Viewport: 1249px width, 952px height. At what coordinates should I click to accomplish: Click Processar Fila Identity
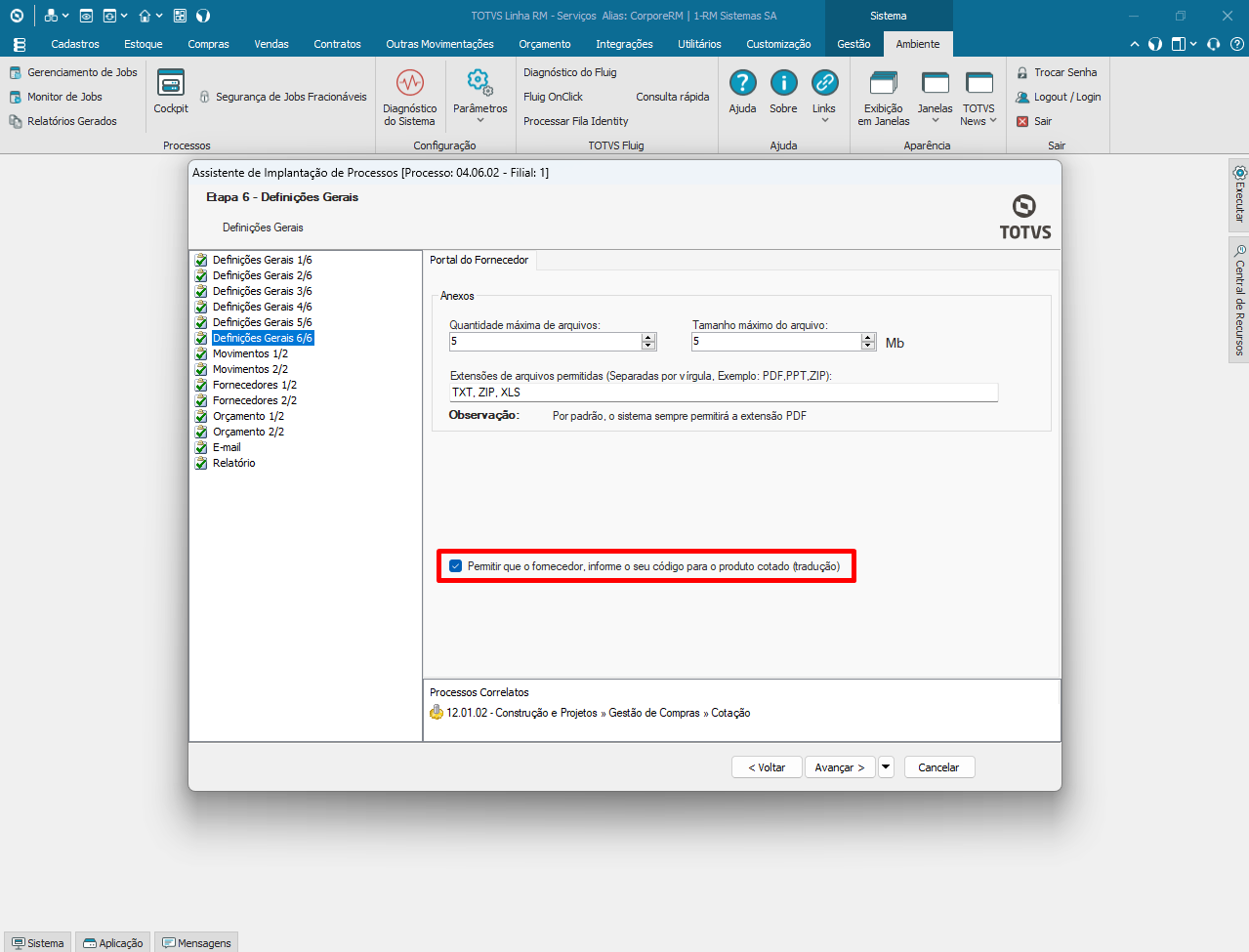(575, 121)
